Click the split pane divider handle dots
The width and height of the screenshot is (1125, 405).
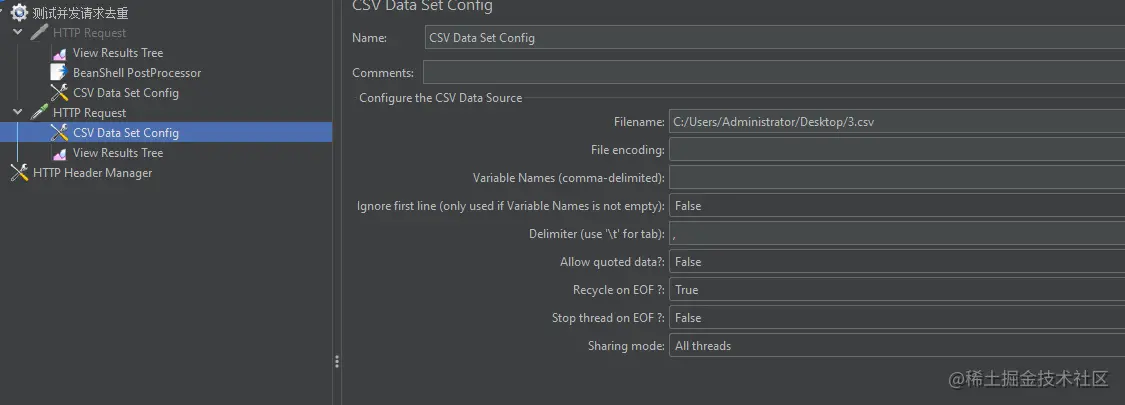click(336, 362)
